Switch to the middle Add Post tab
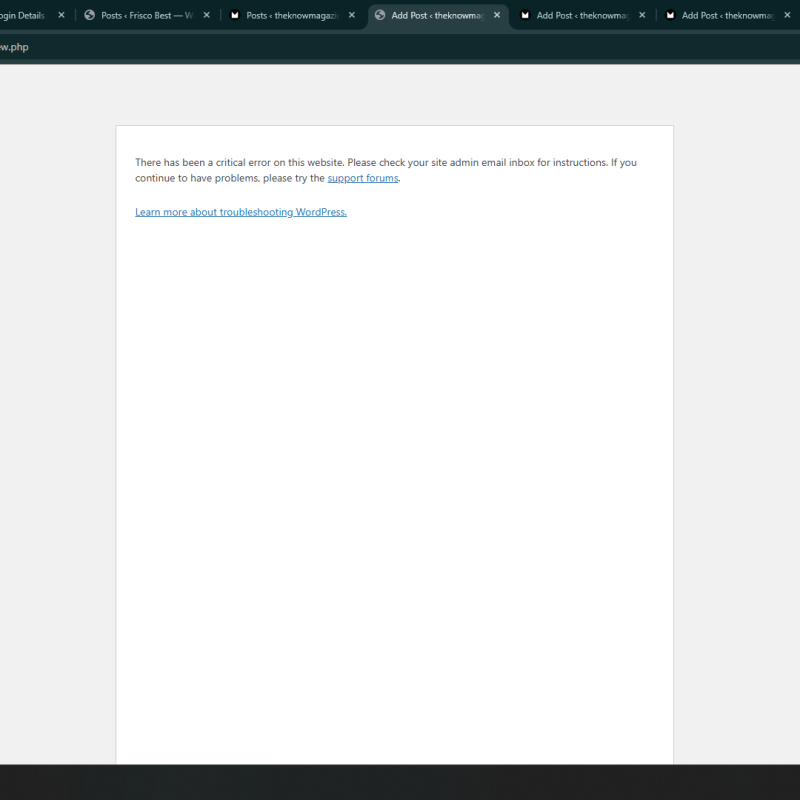800x800 pixels. point(582,16)
